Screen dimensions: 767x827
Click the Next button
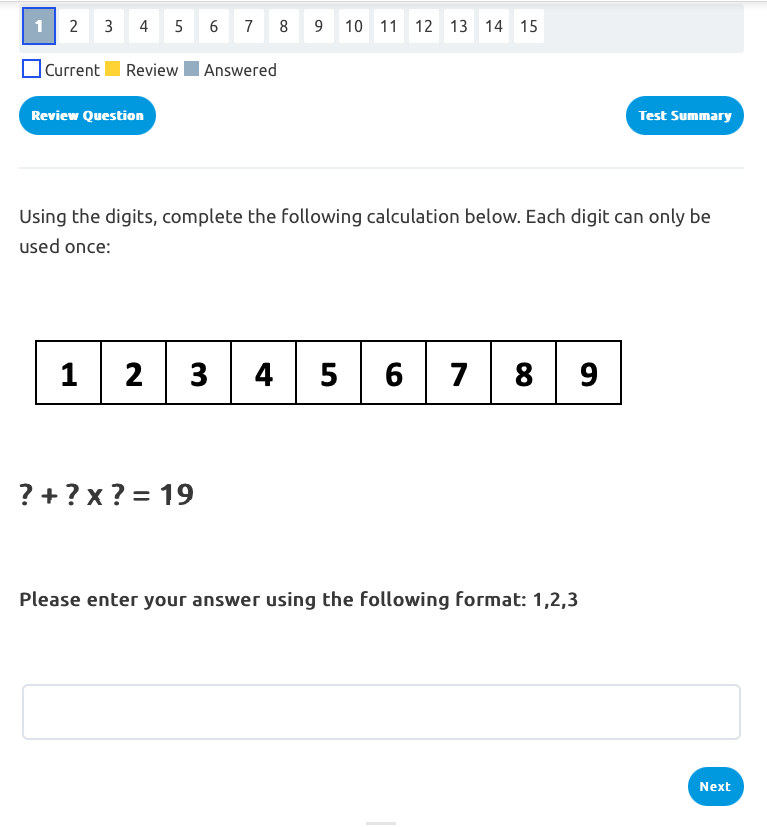(715, 786)
